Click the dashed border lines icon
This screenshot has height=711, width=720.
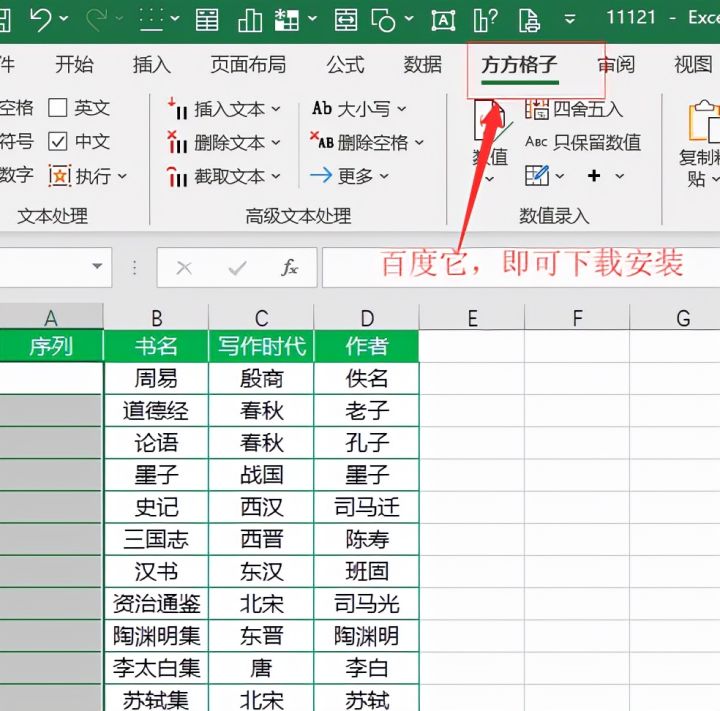(x=152, y=19)
